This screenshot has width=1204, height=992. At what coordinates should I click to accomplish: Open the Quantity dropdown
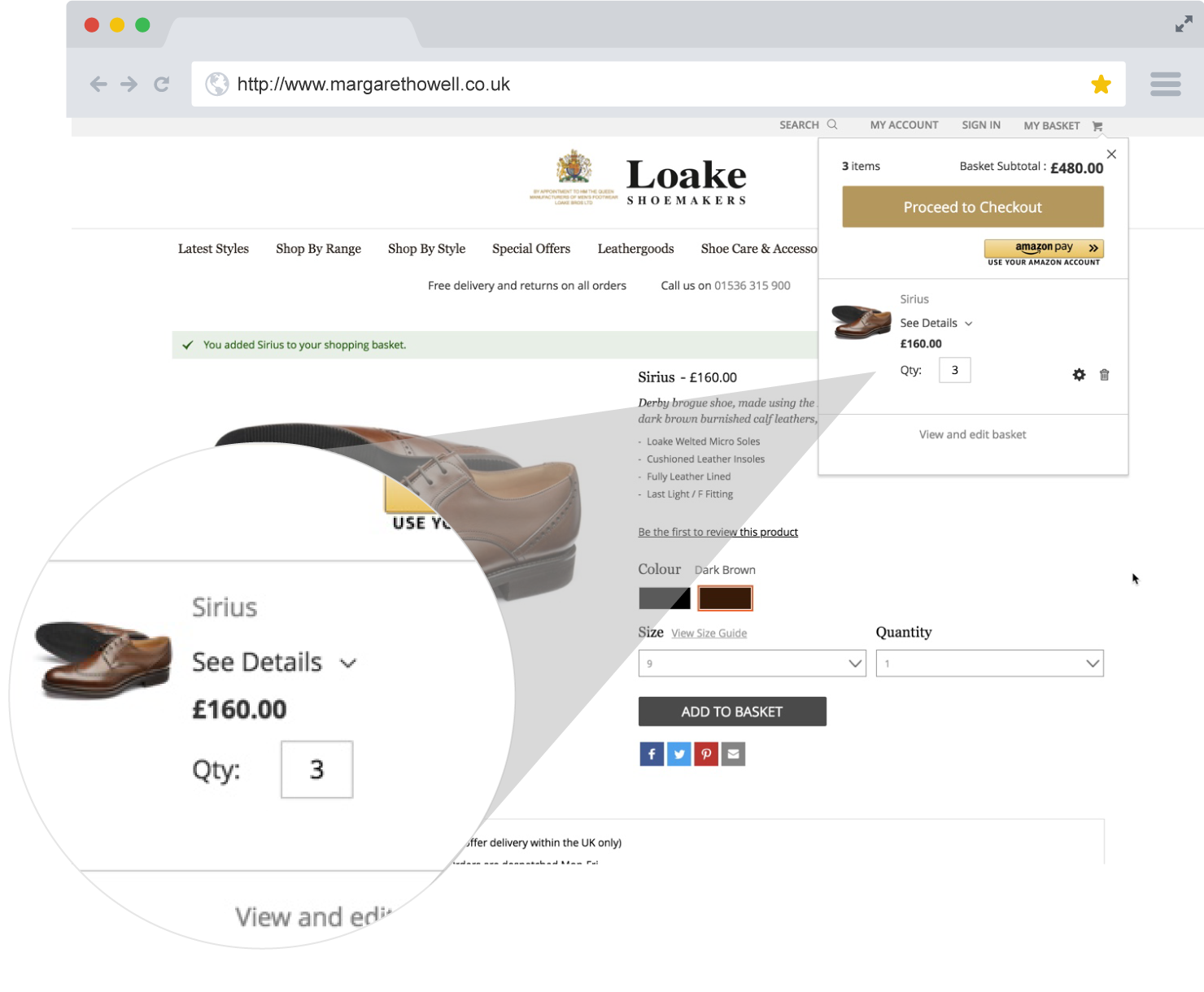tap(989, 664)
